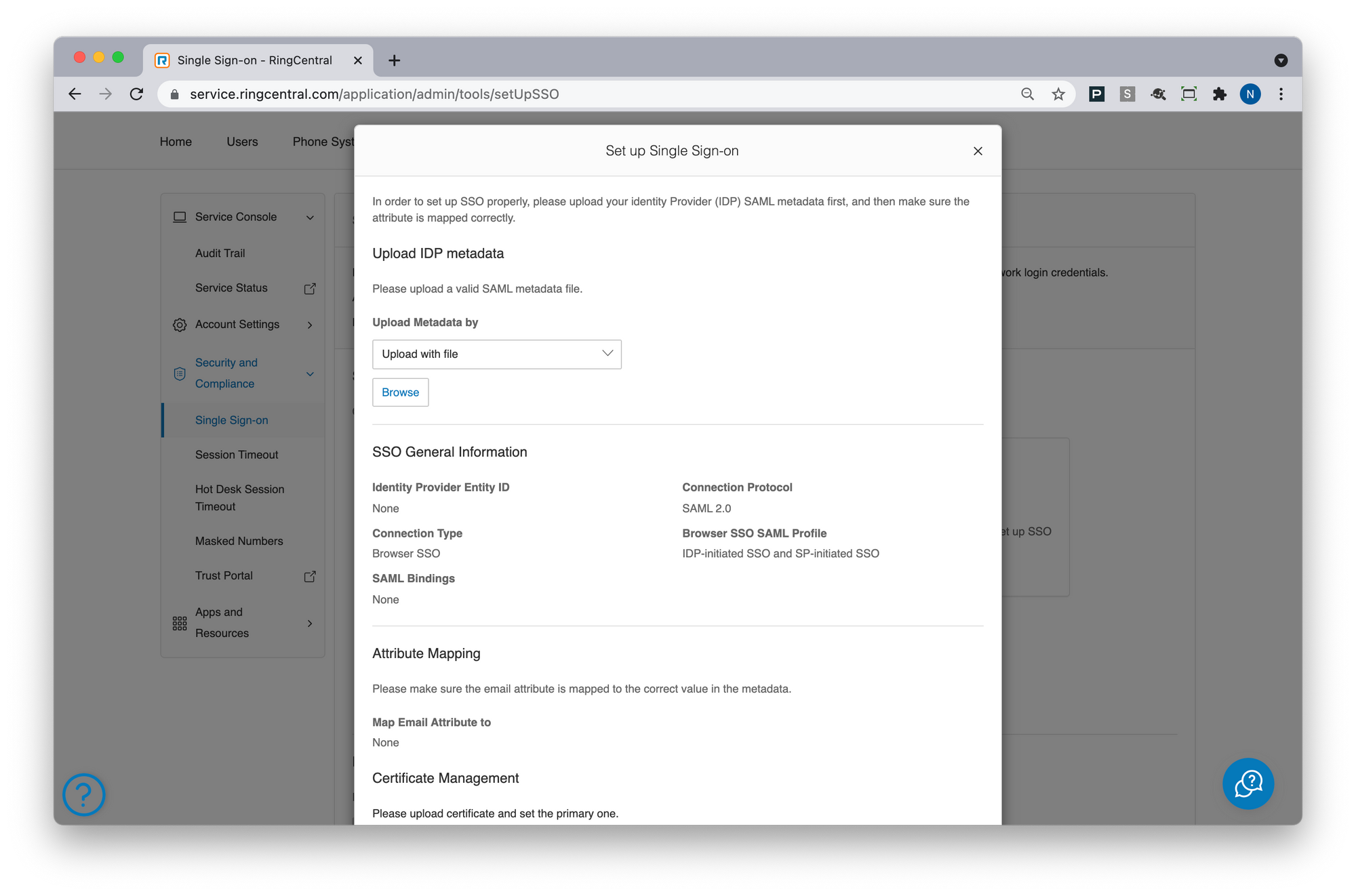Image resolution: width=1356 pixels, height=896 pixels.
Task: Reload the page
Action: pyautogui.click(x=136, y=94)
